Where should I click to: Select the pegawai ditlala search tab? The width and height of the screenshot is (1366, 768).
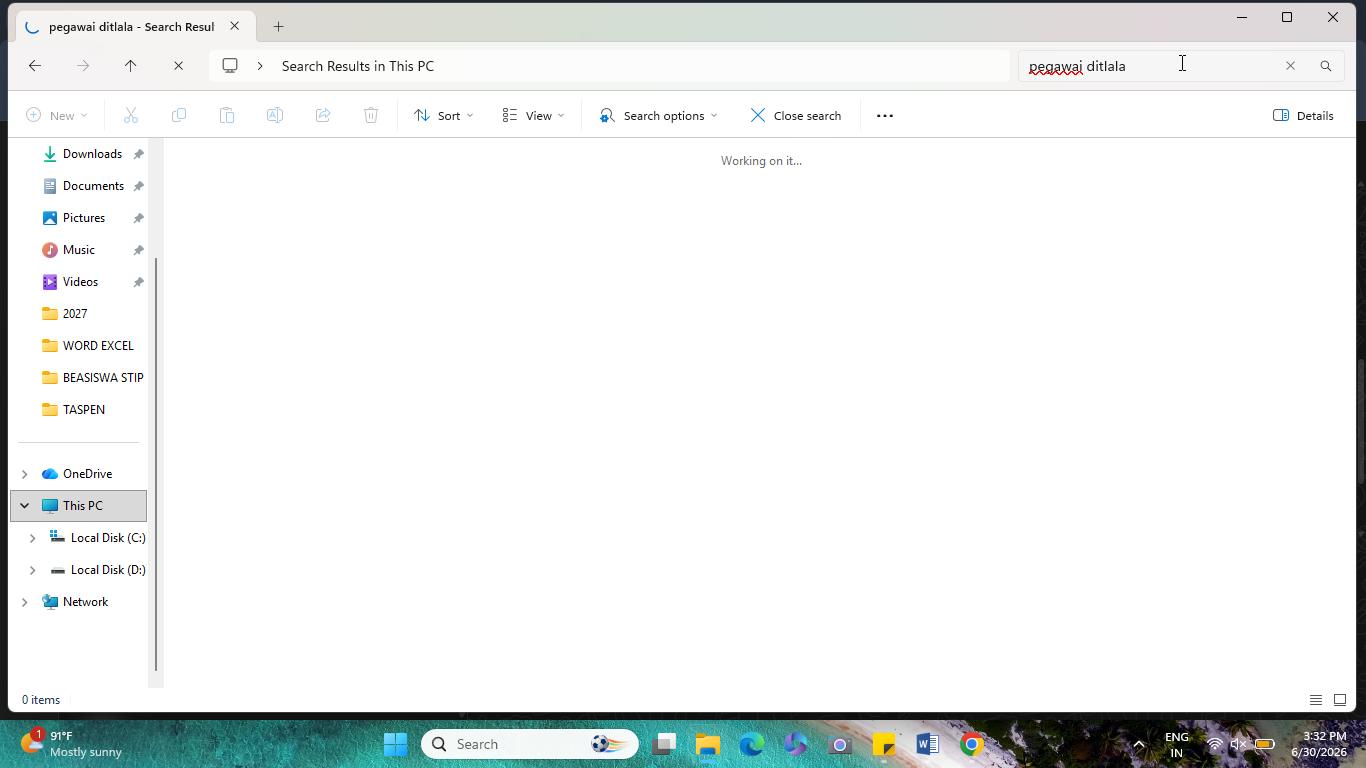(x=132, y=27)
